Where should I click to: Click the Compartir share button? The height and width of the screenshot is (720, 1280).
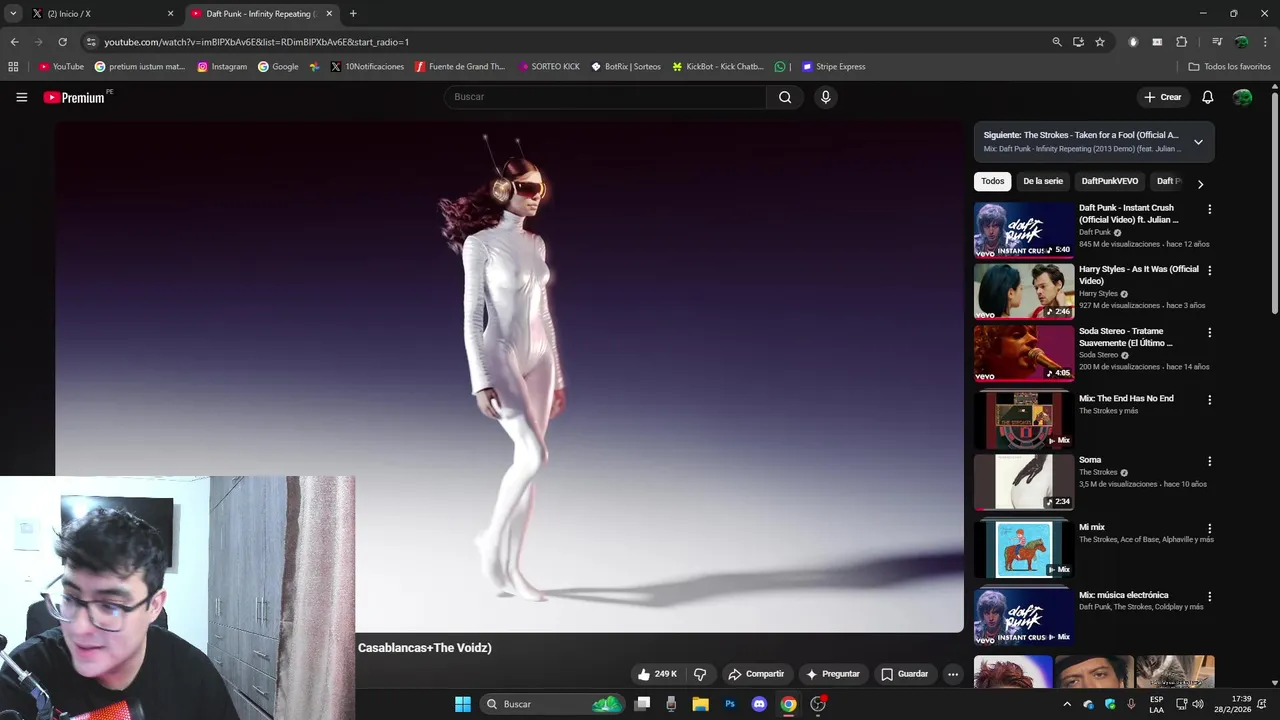point(756,674)
